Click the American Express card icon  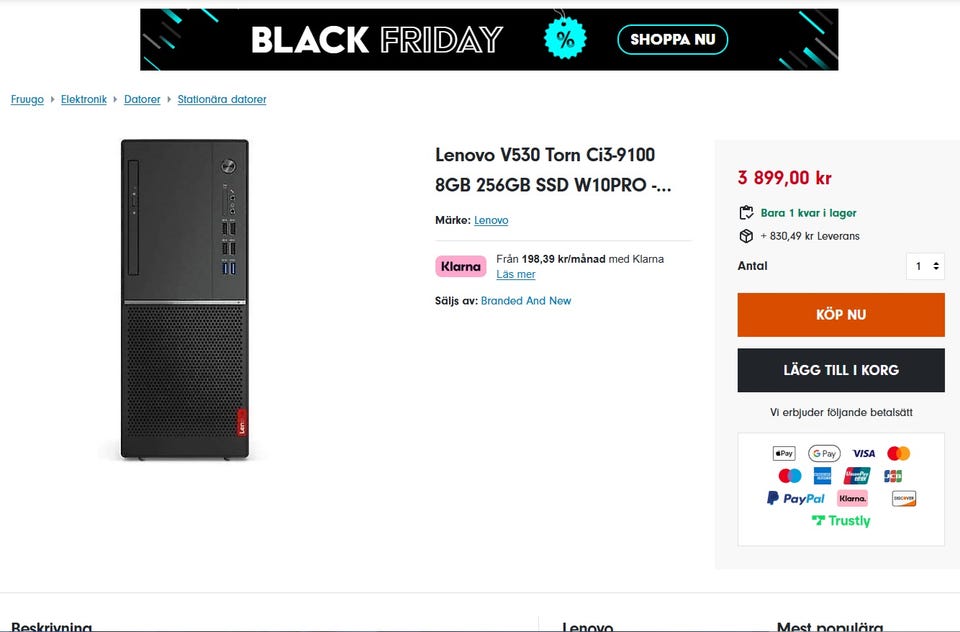click(x=822, y=476)
